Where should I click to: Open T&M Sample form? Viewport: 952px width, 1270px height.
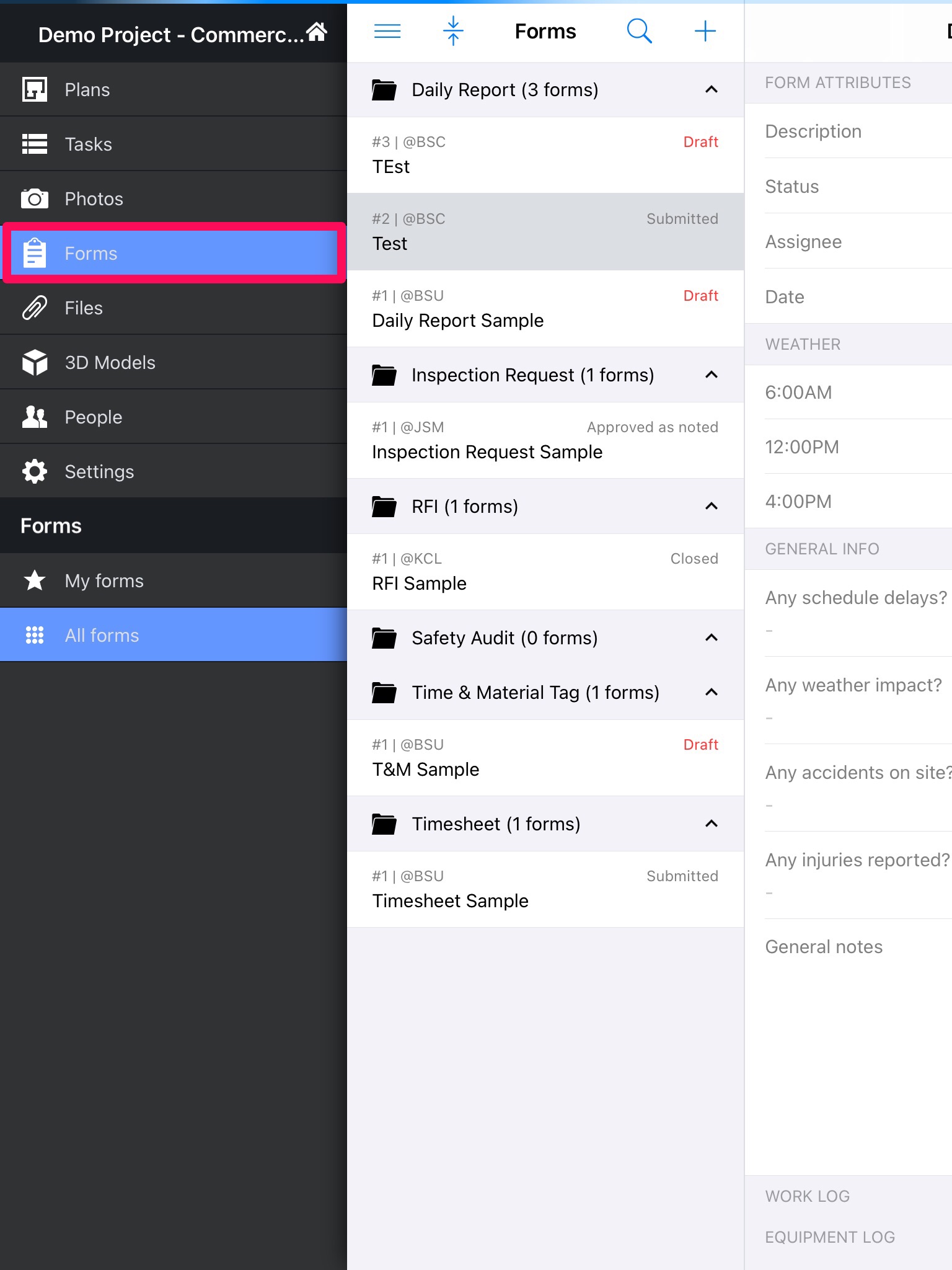[545, 758]
